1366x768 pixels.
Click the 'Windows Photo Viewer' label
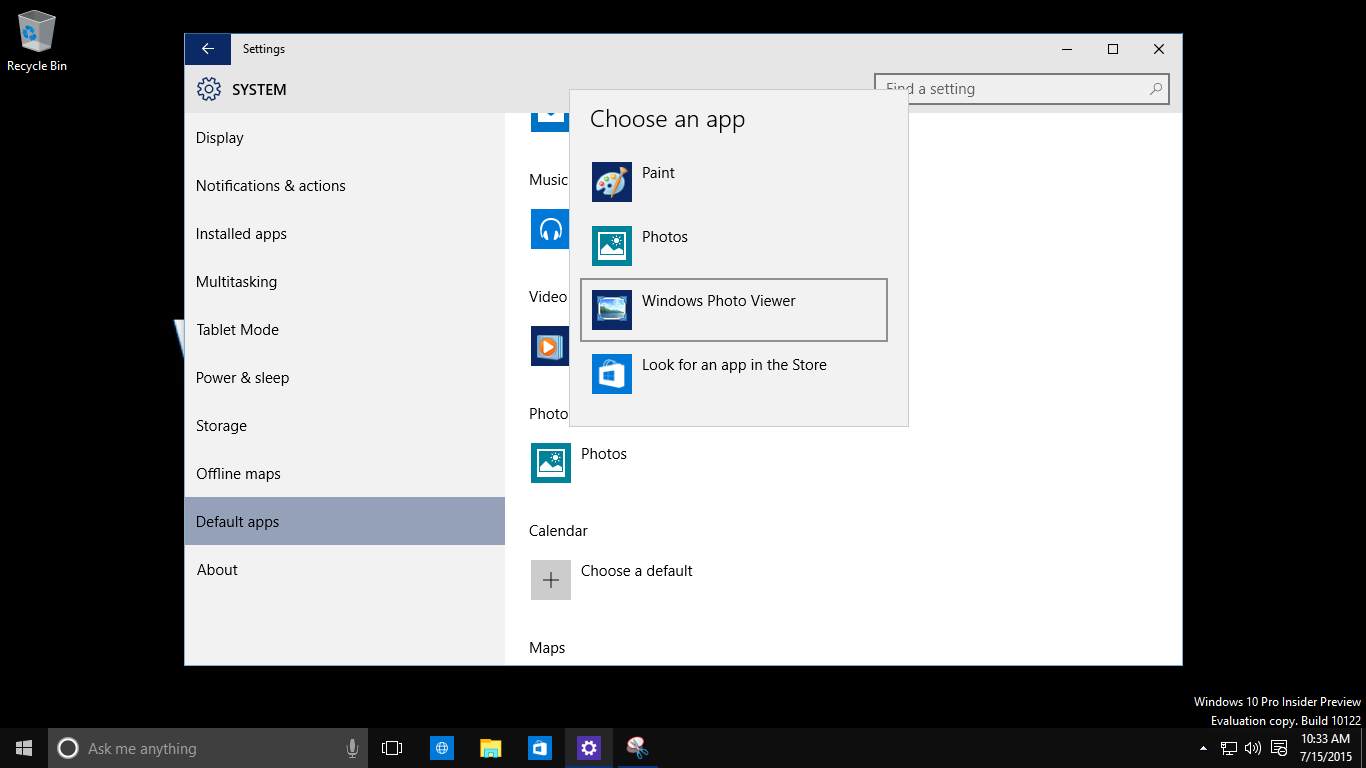pos(719,301)
